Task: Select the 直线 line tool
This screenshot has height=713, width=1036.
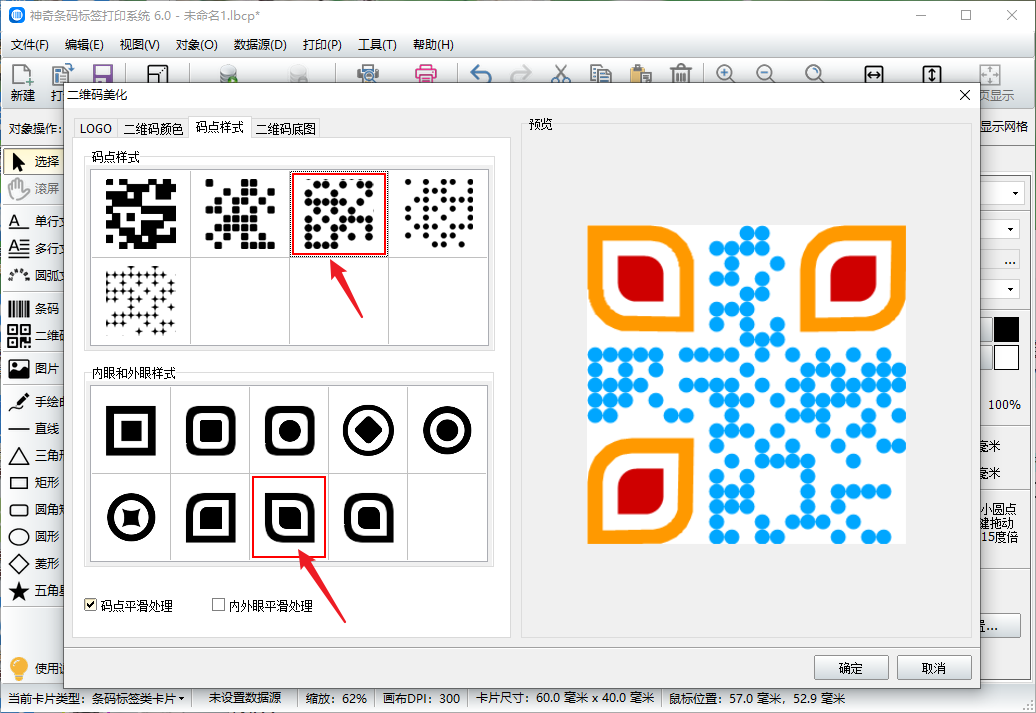Action: (35, 429)
